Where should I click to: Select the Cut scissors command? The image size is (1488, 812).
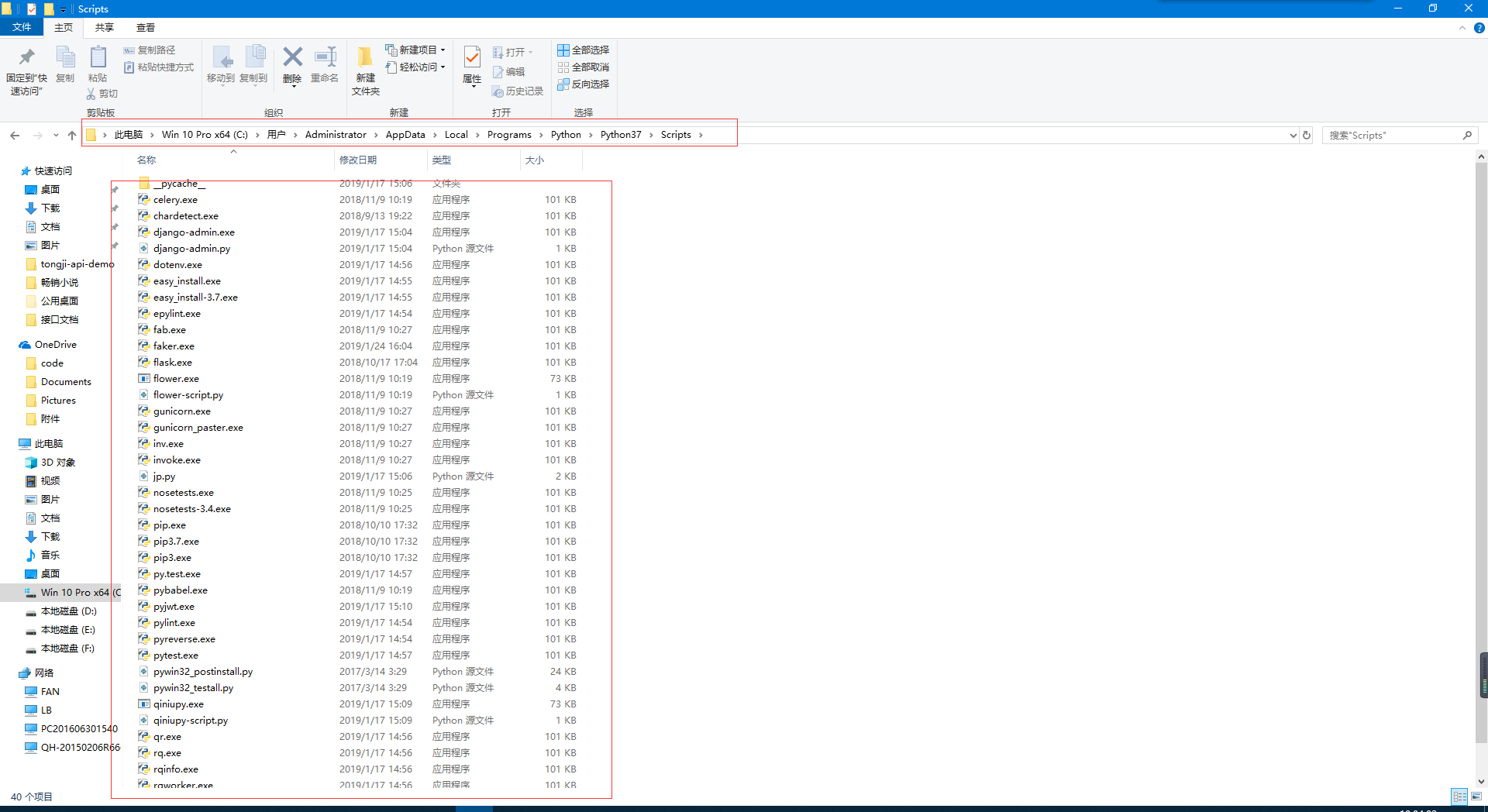point(102,94)
